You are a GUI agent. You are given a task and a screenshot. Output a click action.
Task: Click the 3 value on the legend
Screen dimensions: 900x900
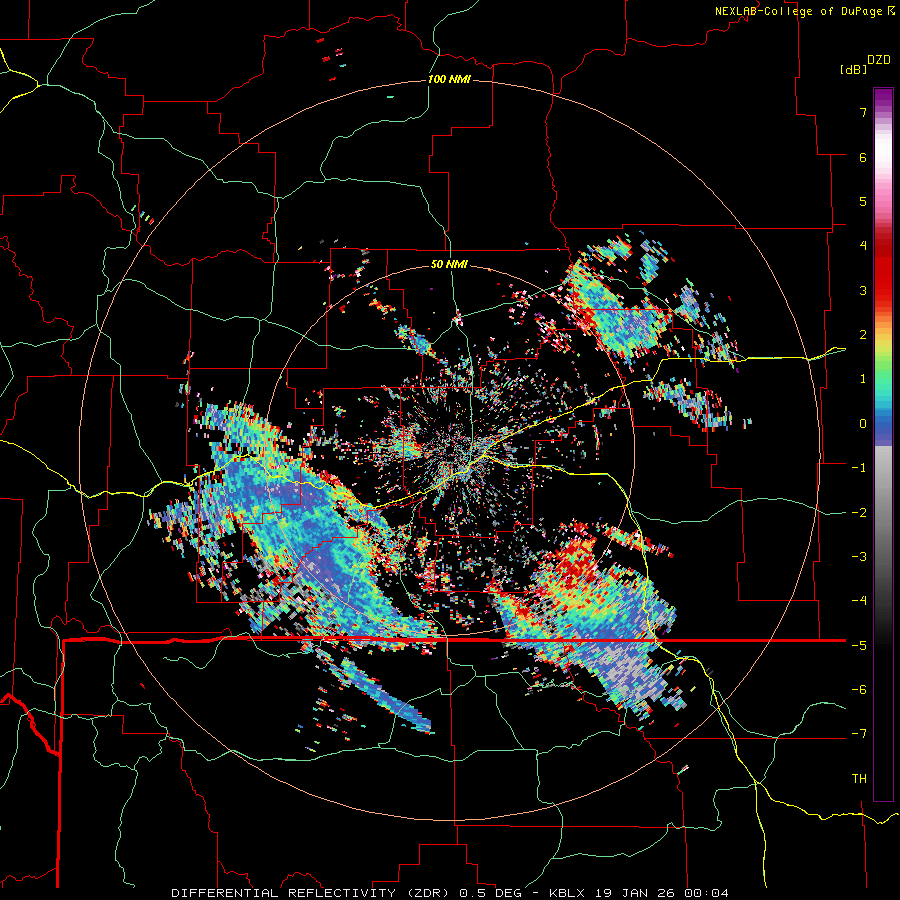[x=863, y=290]
